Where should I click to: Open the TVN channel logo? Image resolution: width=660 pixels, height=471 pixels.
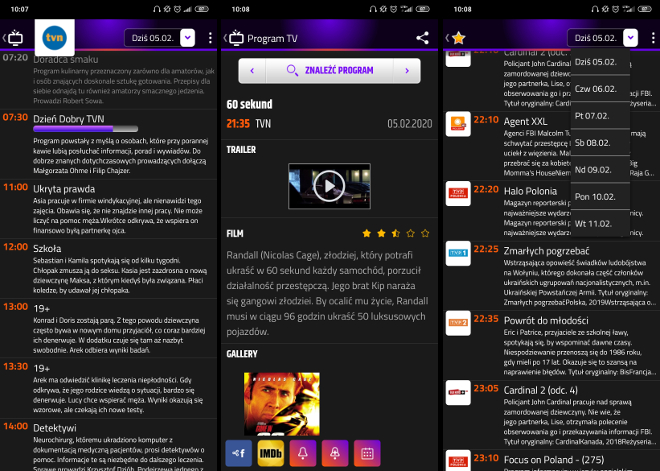[53, 38]
